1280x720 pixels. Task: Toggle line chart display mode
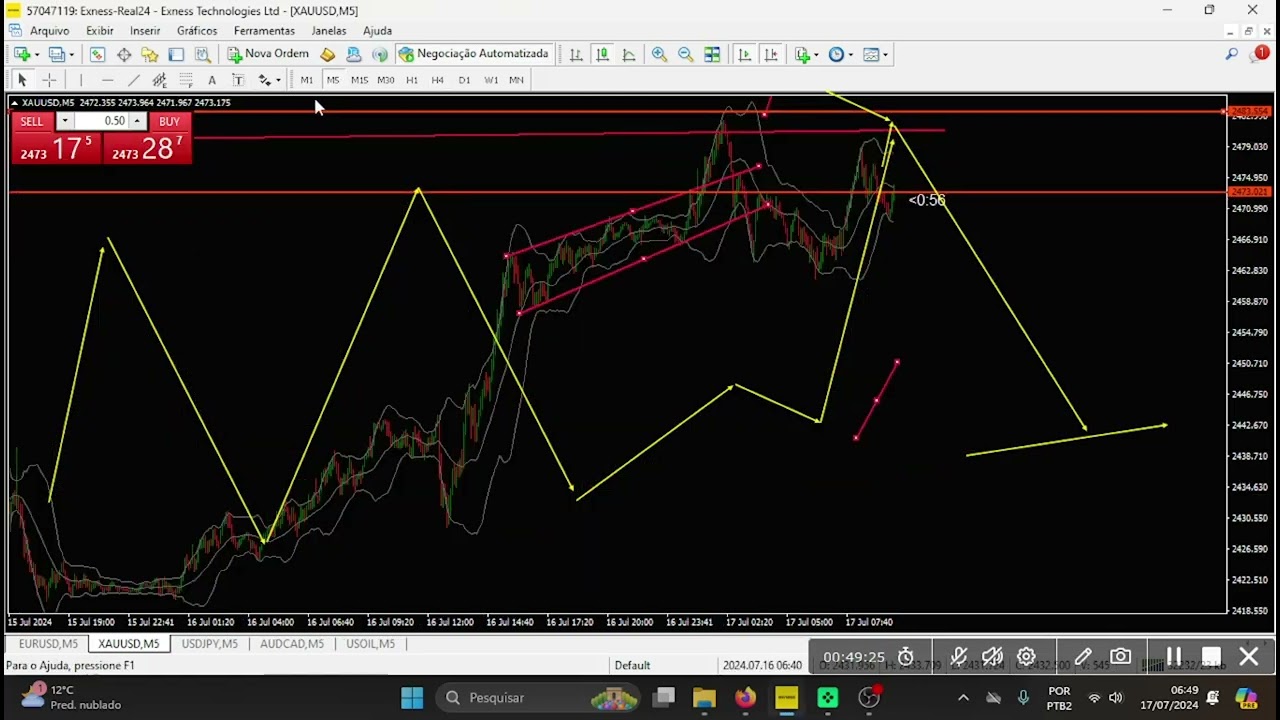point(628,54)
